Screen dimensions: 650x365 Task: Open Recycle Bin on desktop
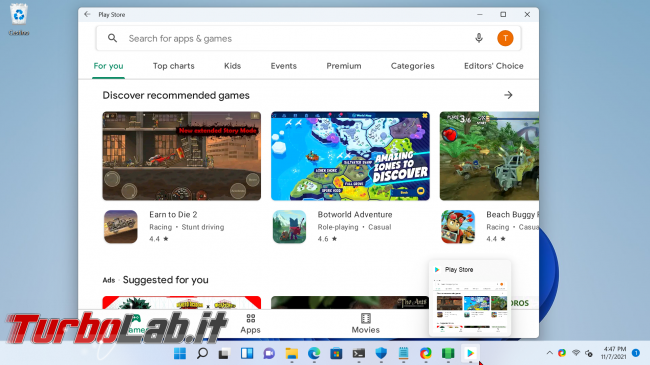point(19,19)
